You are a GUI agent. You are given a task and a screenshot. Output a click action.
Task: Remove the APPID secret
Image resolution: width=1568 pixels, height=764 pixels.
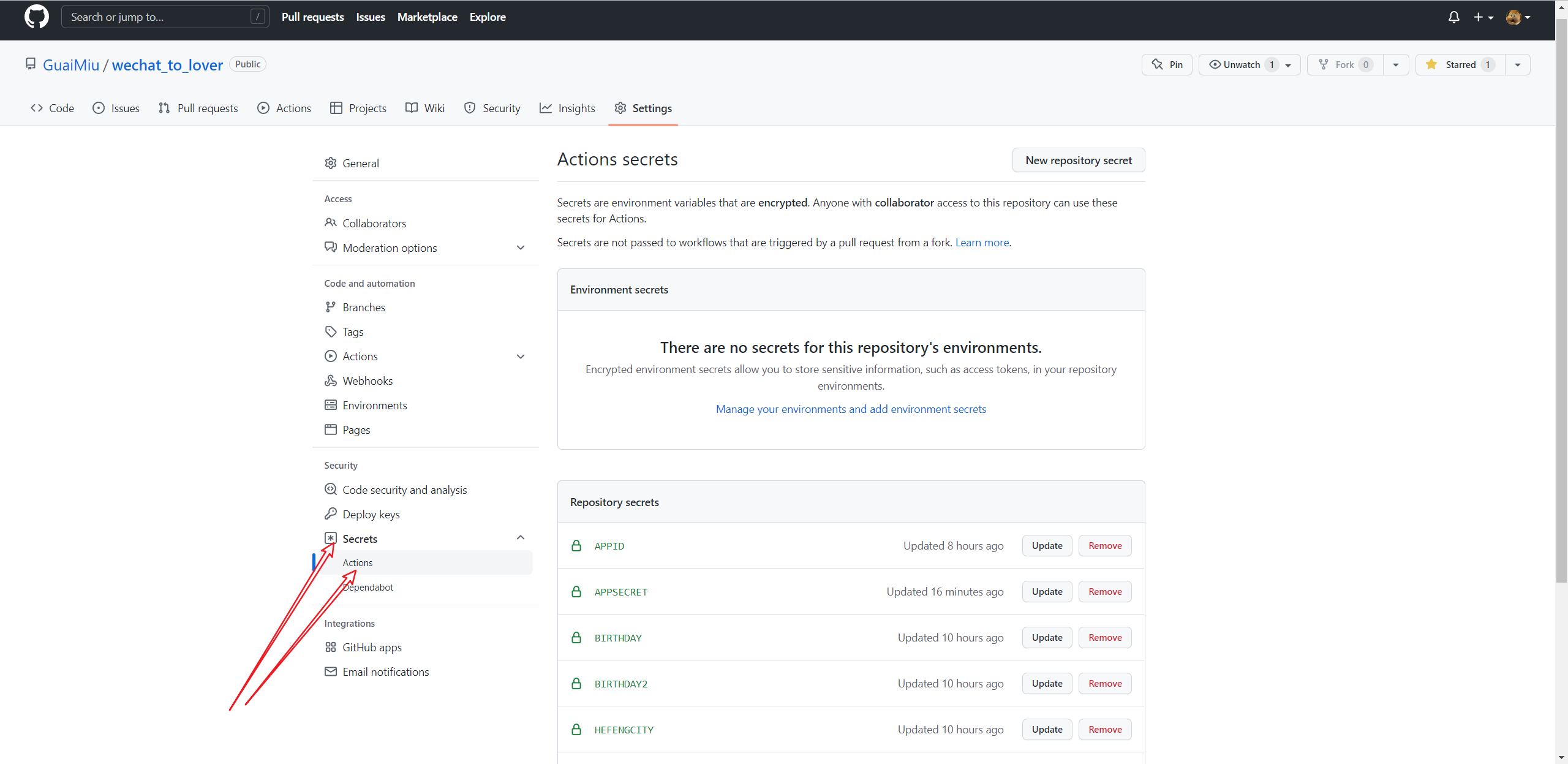(1105, 545)
